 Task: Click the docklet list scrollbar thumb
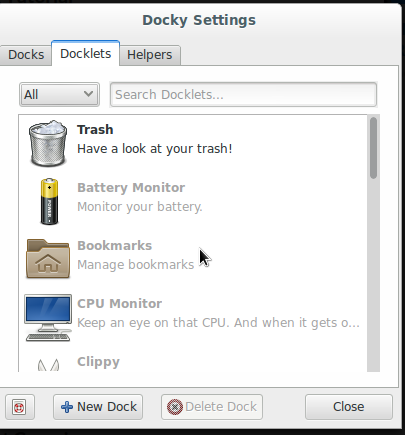(x=373, y=148)
